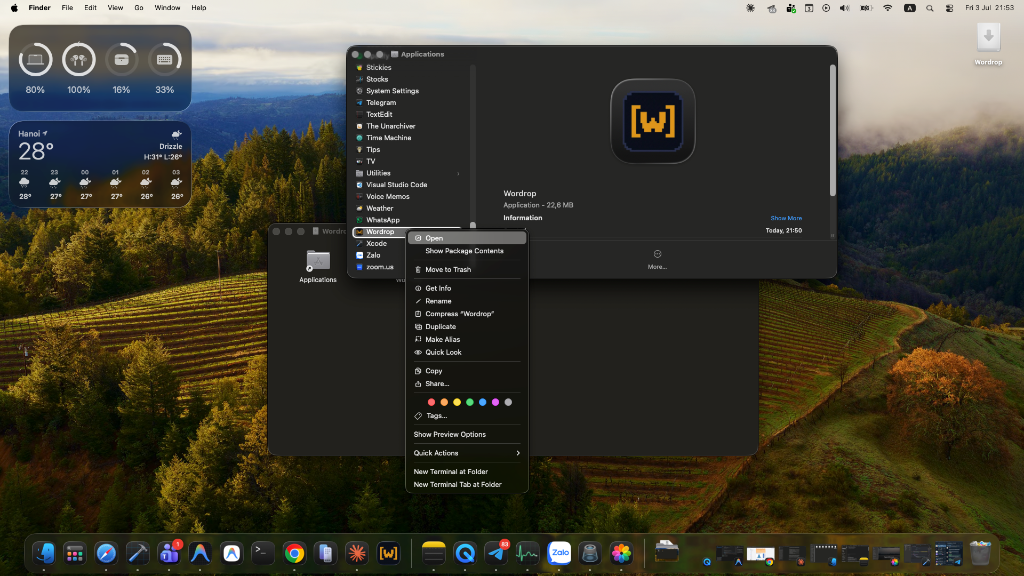Open the Go menu in menu bar
The image size is (1024, 576).
pos(138,8)
